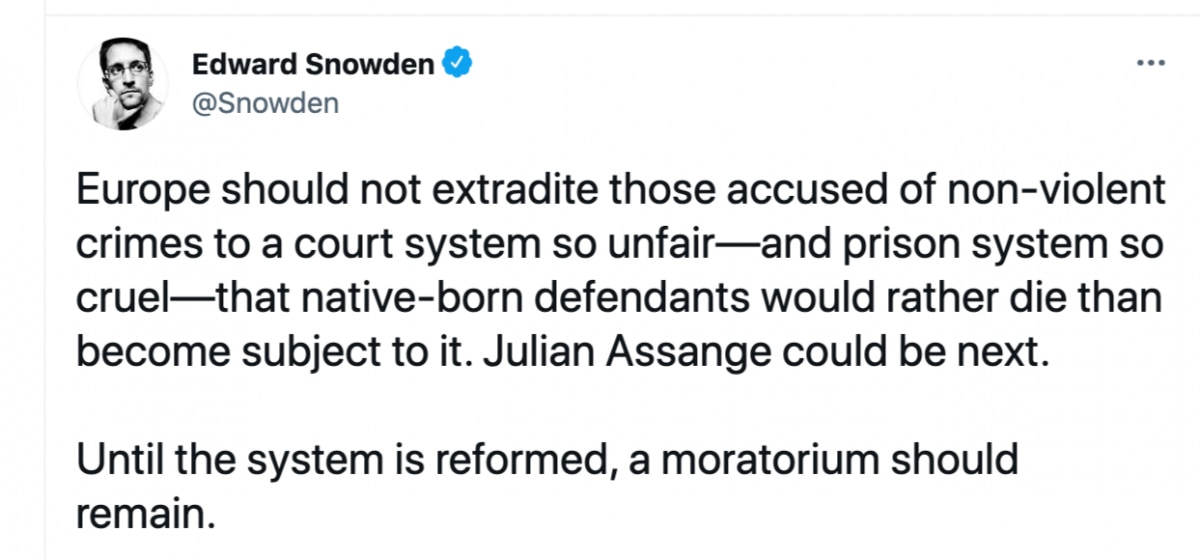Image resolution: width=1200 pixels, height=560 pixels.
Task: Click the Edward Snowden display name
Action: coord(313,65)
